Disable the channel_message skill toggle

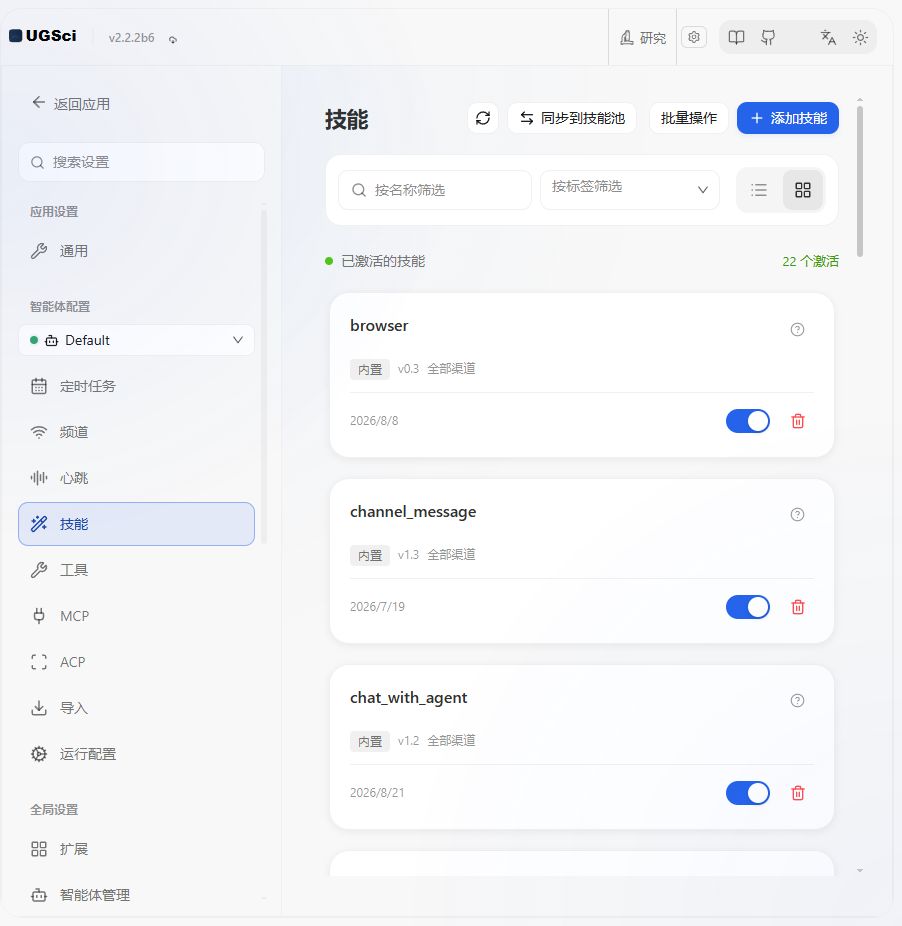coord(748,607)
